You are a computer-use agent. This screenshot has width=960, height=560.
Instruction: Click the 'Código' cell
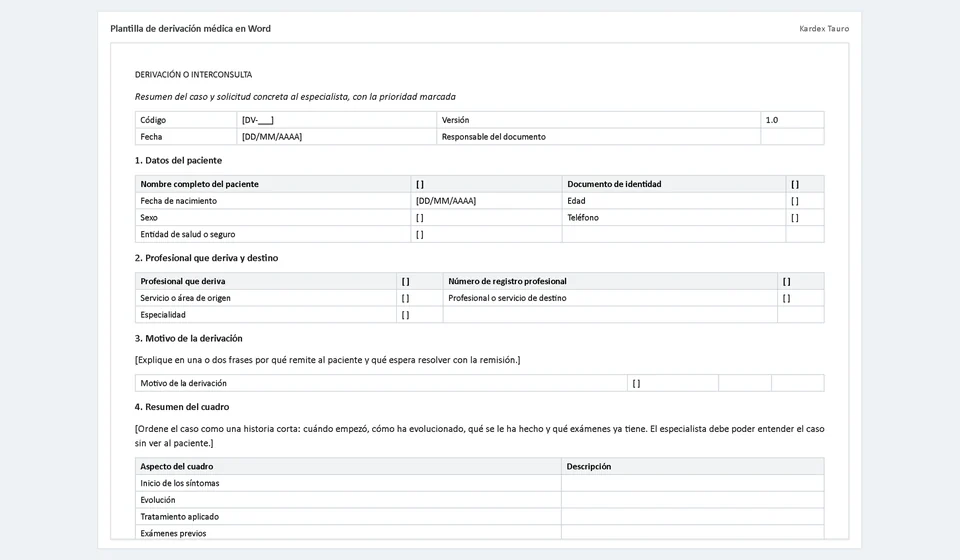186,120
